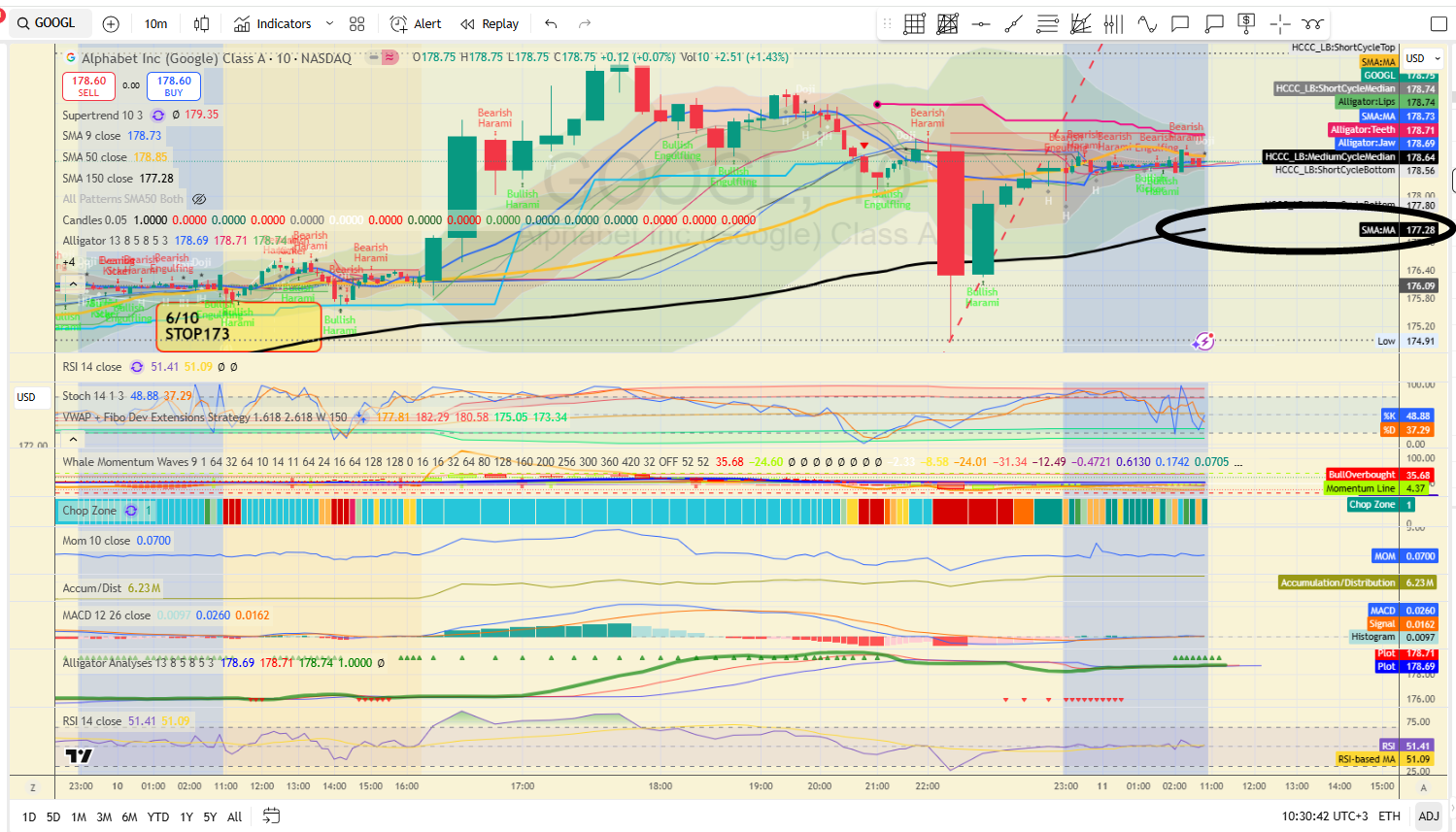Select the 1D time range
Image resolution: width=1456 pixels, height=832 pixels.
(x=29, y=816)
